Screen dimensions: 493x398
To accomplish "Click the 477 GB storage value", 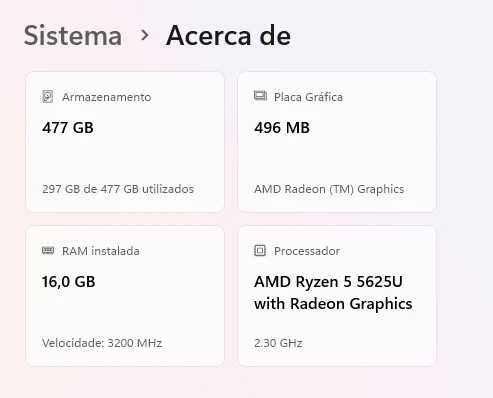I will (68, 128).
